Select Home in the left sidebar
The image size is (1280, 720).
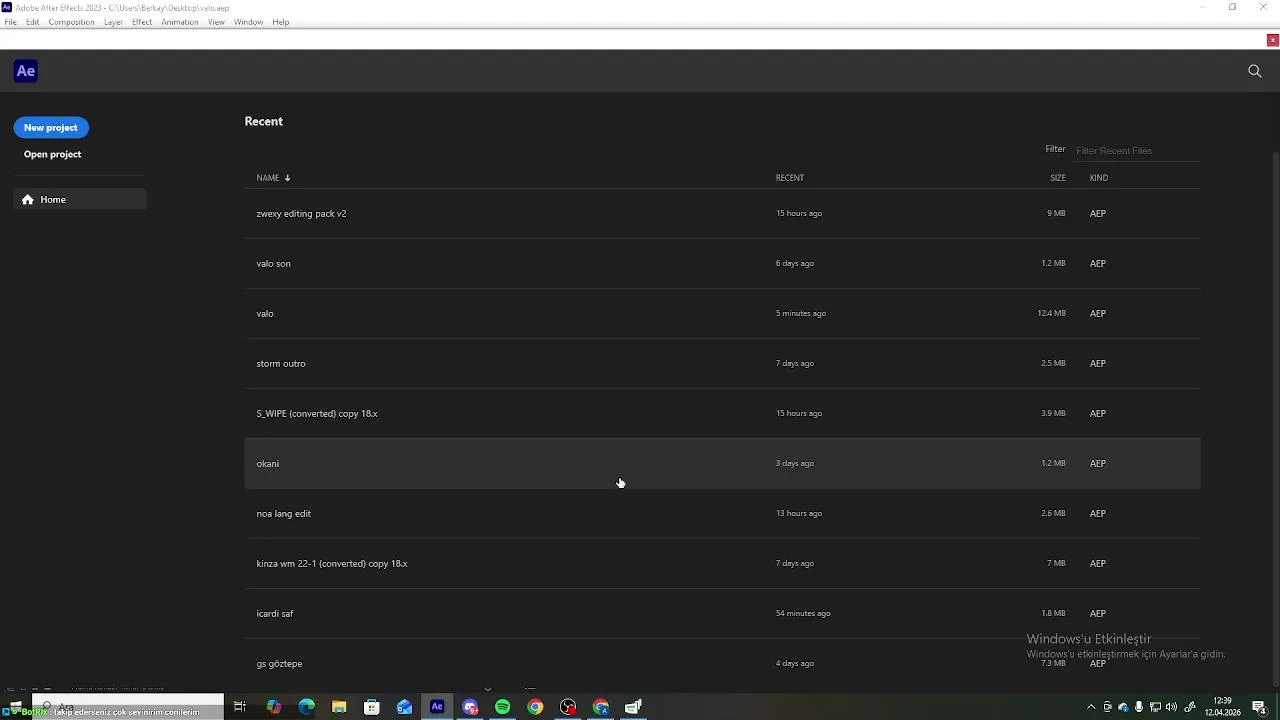(80, 200)
